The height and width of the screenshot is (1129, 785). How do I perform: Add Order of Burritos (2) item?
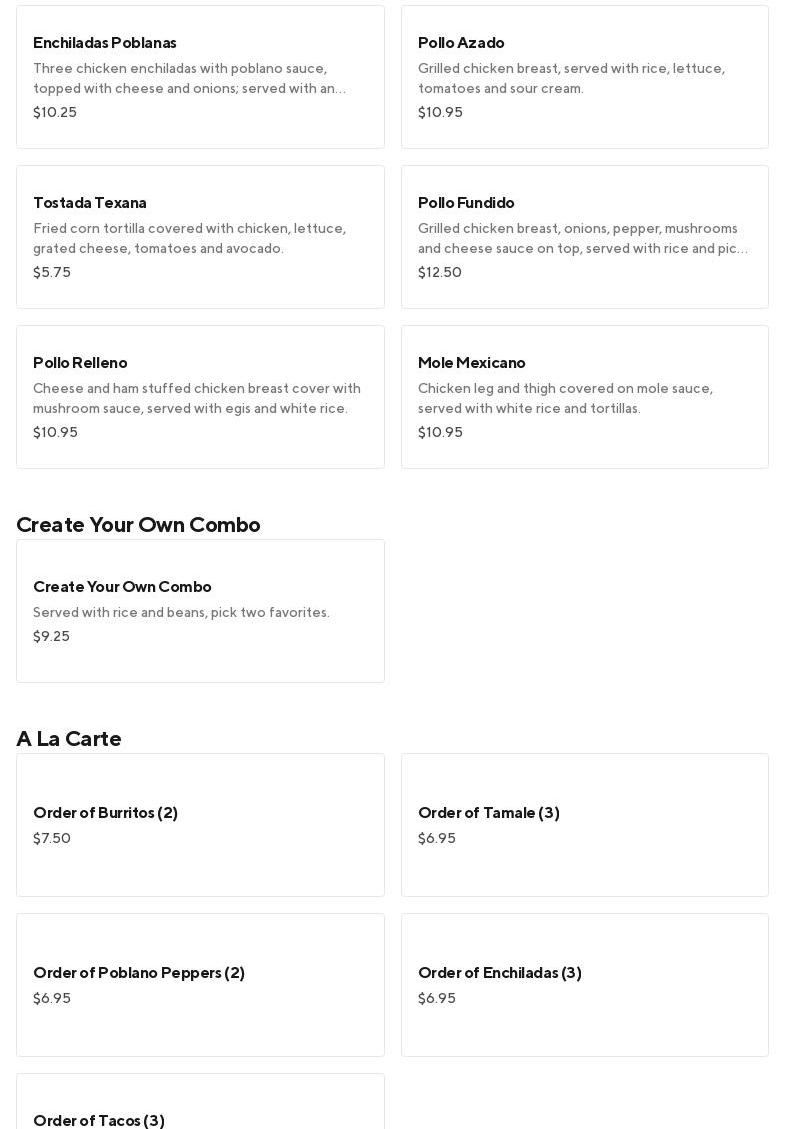pos(200,825)
